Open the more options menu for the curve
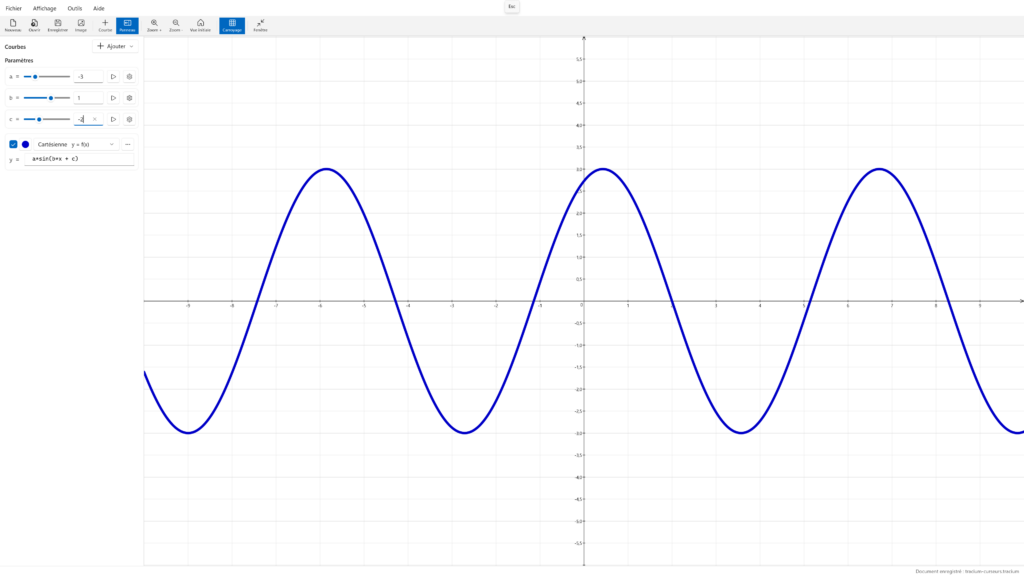1024x576 pixels. 127,144
